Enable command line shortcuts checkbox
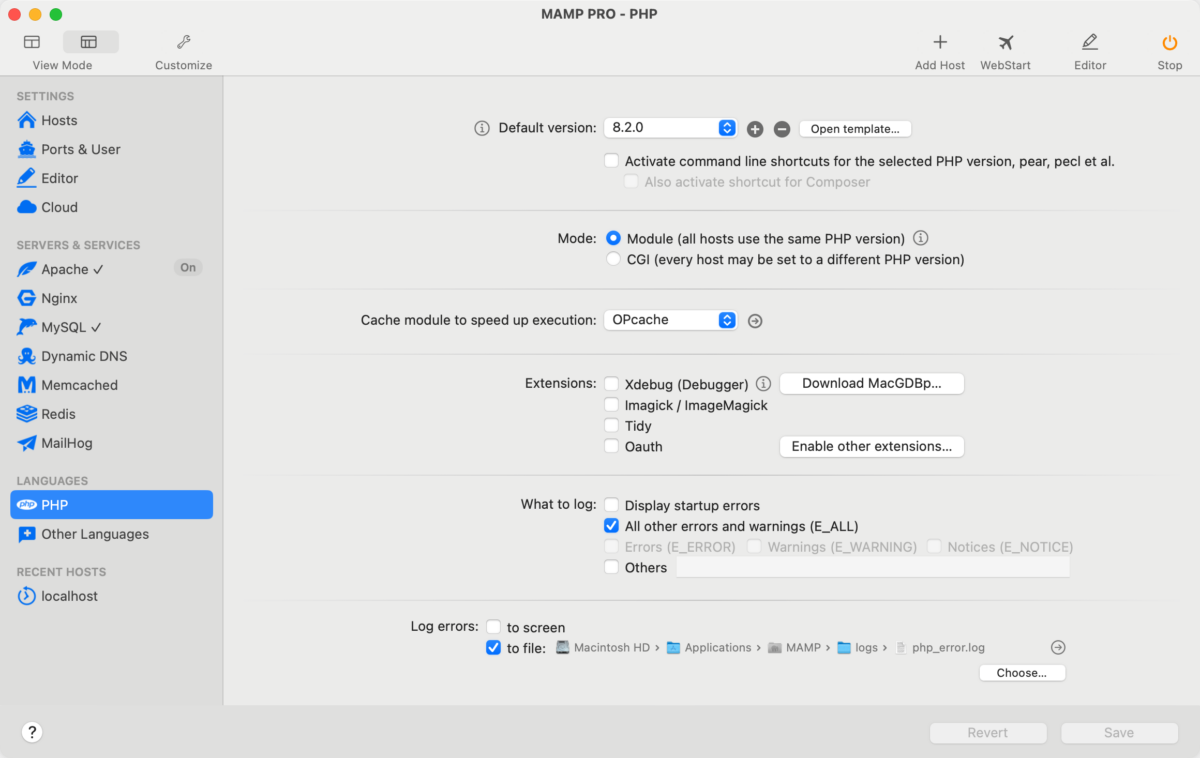 pos(611,161)
